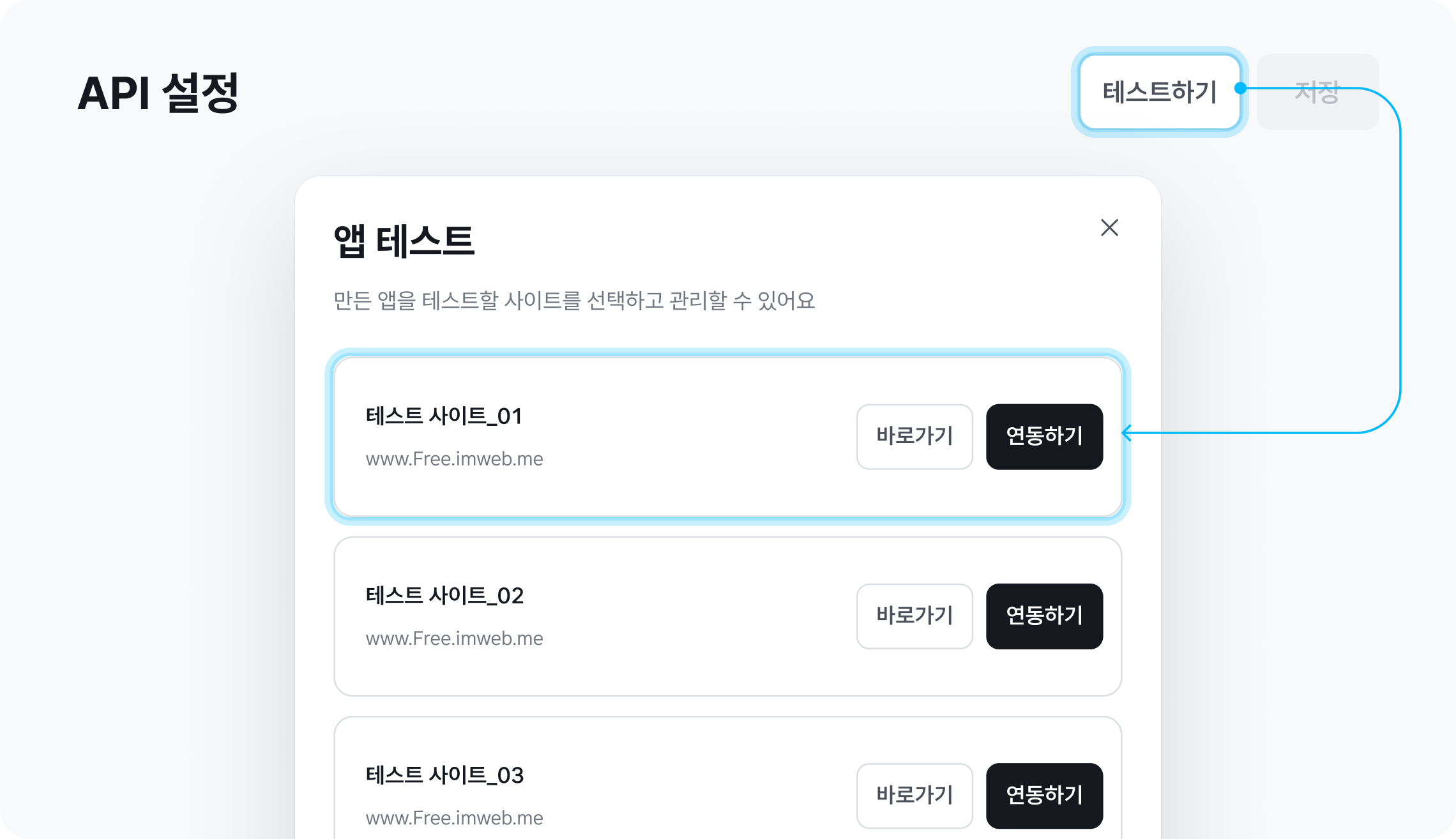The image size is (1456, 839).
Task: Click the URL under 테스트 사이트_03
Action: coord(454,818)
